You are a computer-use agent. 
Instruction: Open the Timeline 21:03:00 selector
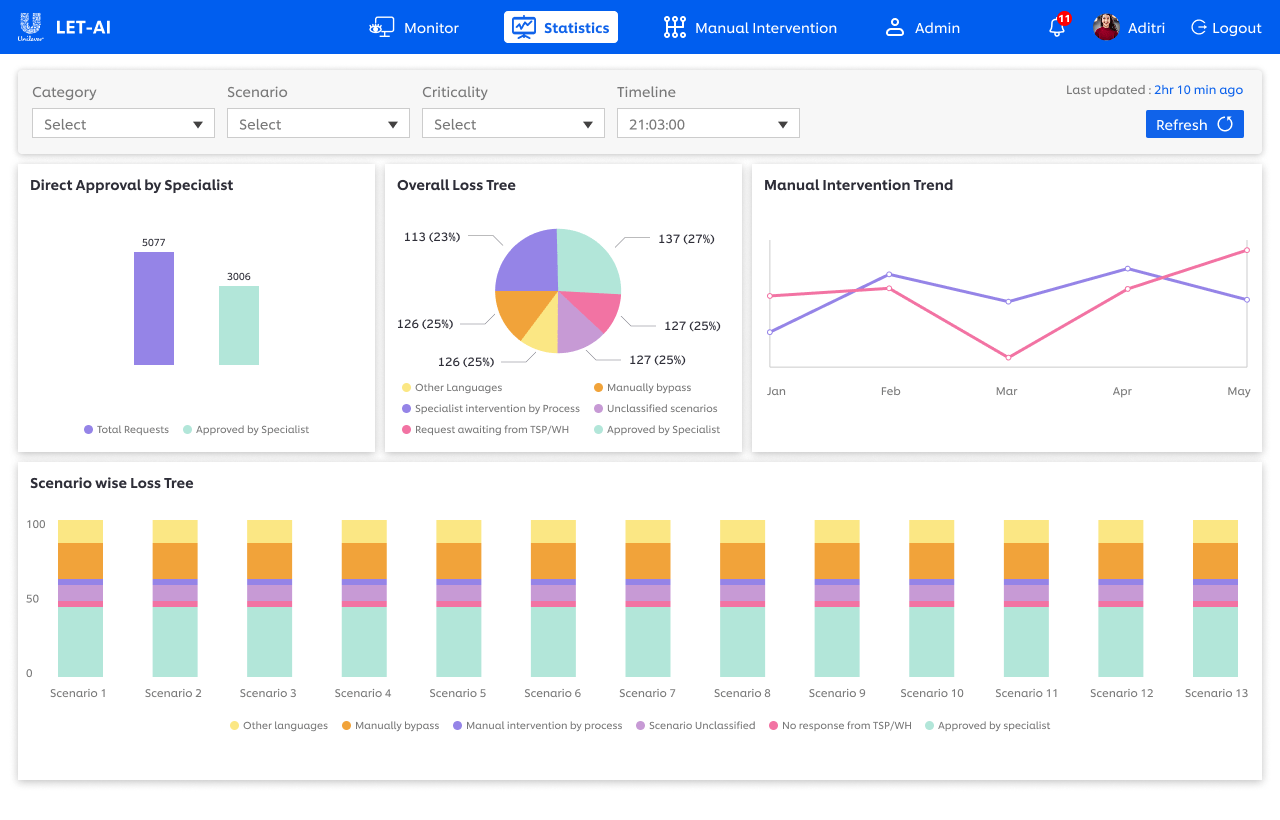[x=708, y=124]
